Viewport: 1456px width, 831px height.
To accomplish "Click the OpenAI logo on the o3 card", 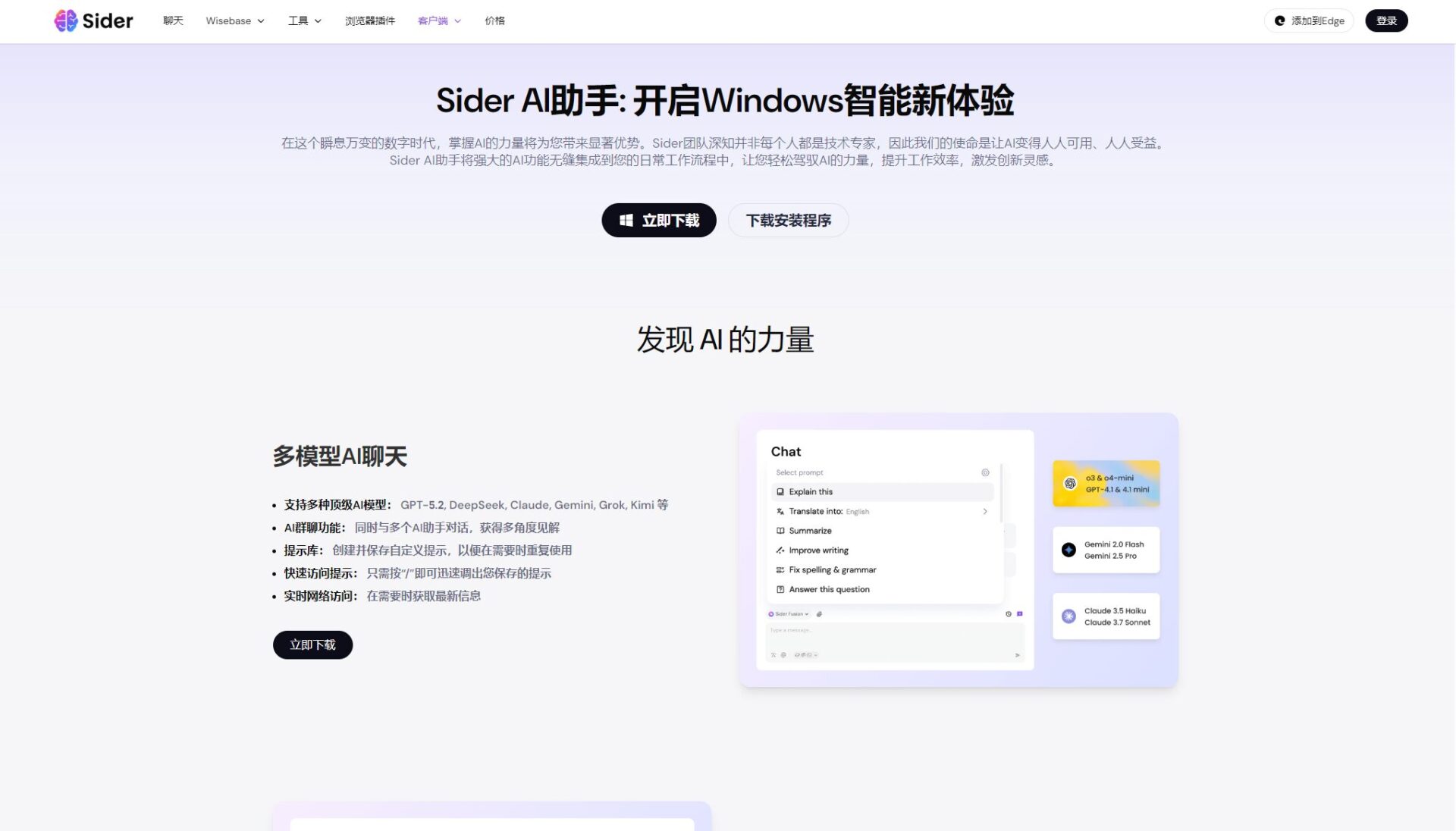I will (x=1069, y=483).
